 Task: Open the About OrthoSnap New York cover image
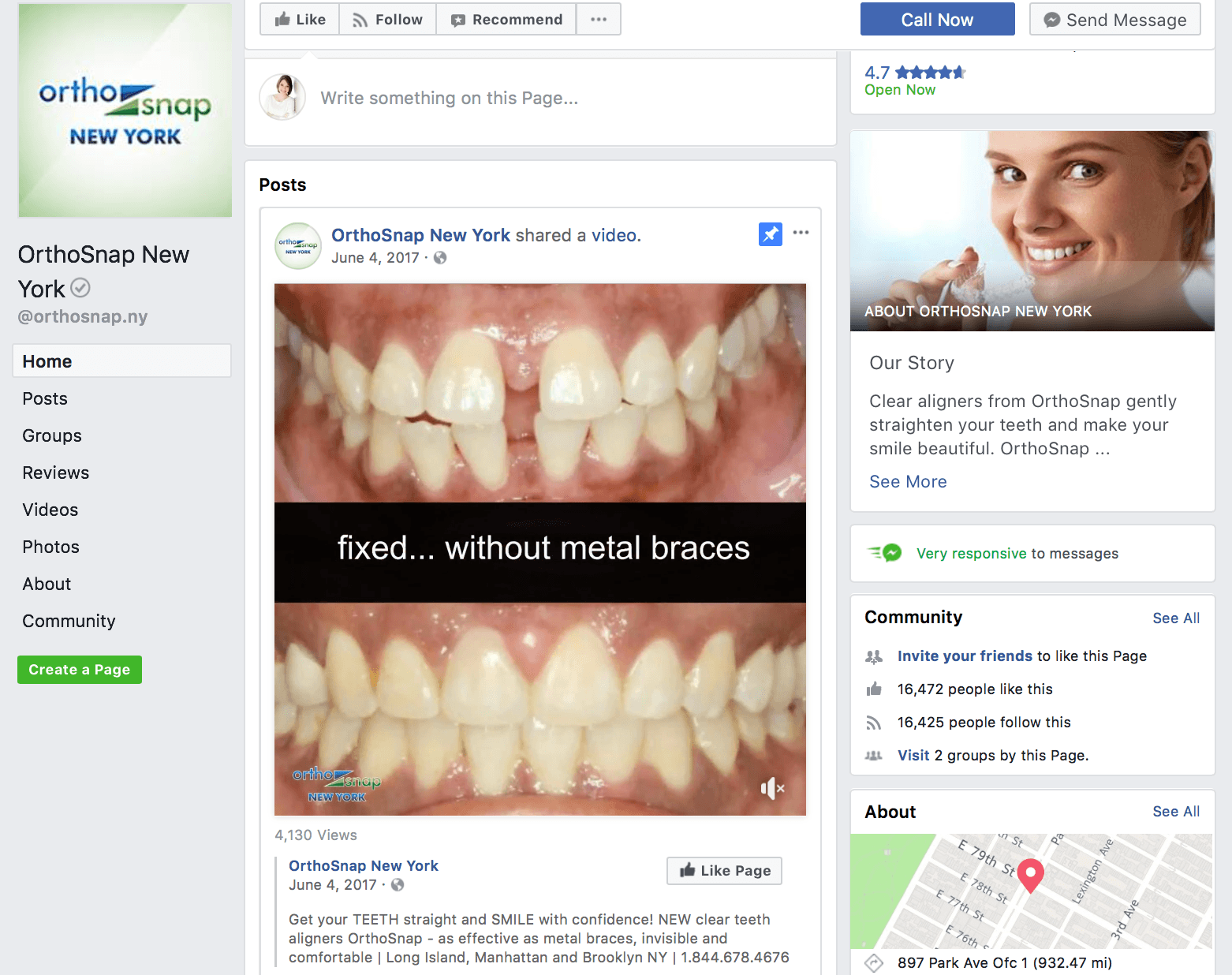click(x=1032, y=230)
